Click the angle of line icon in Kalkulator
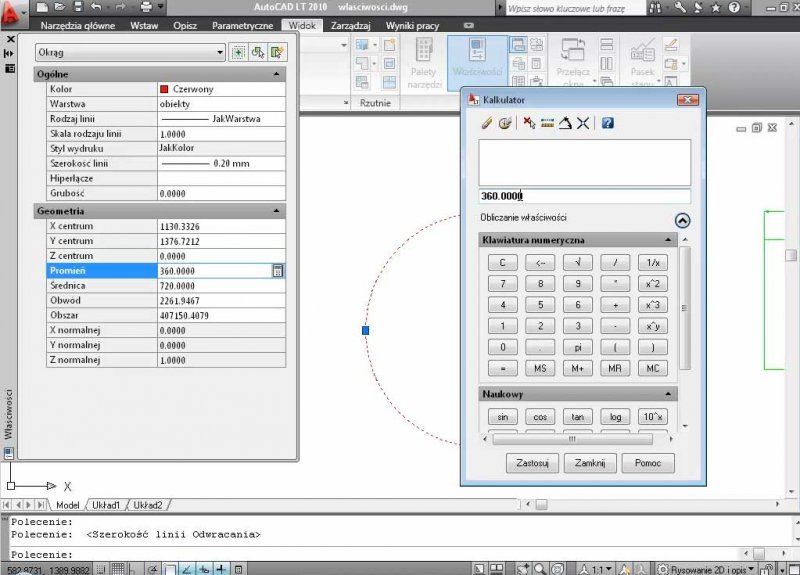800x575 pixels. tap(565, 123)
